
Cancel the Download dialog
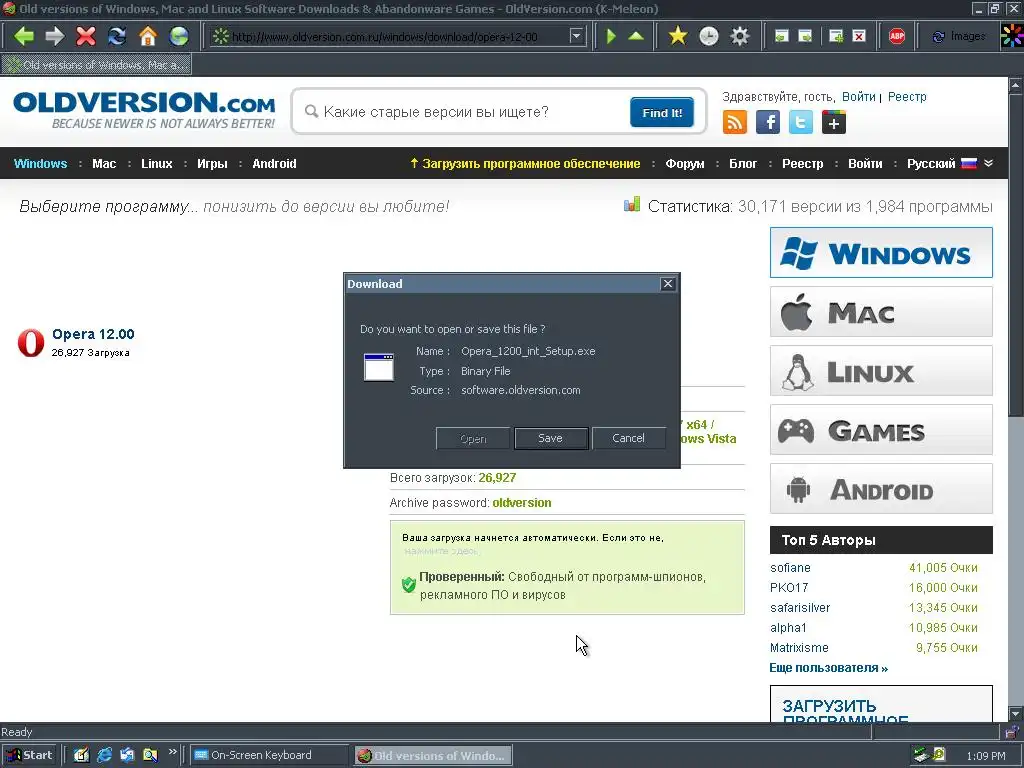coord(628,438)
